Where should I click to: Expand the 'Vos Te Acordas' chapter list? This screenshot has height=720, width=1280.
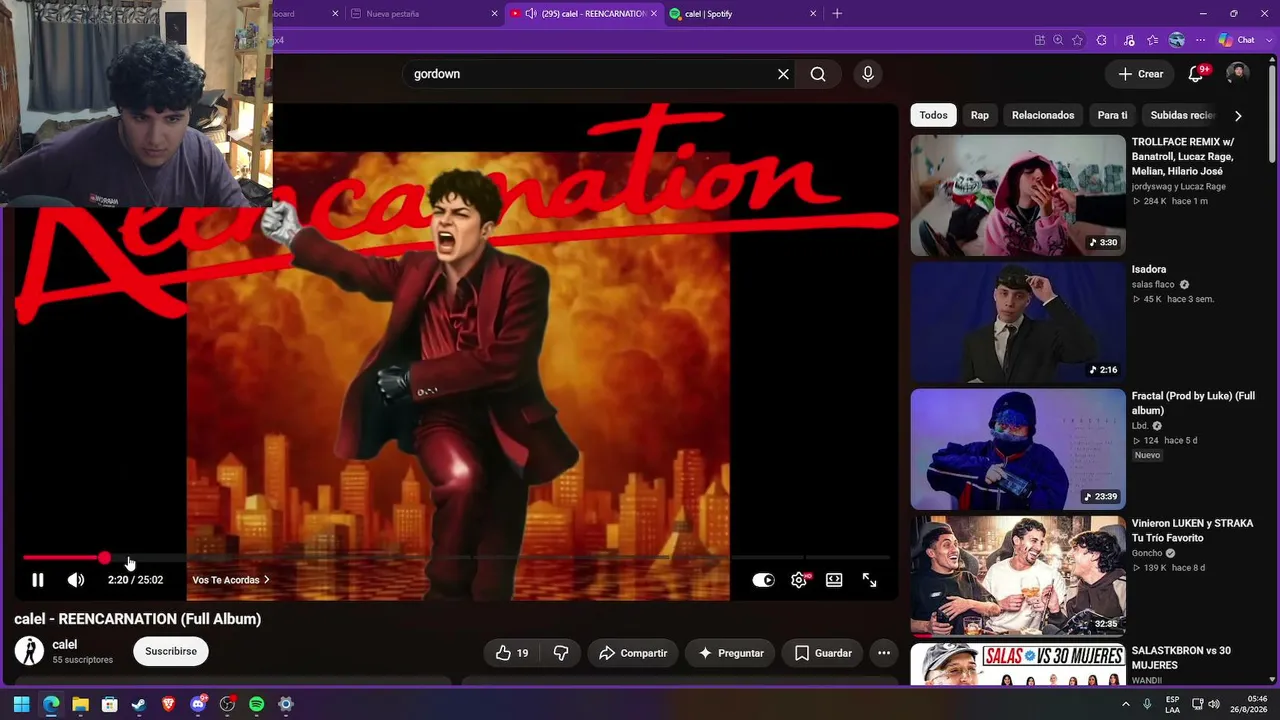pyautogui.click(x=231, y=580)
